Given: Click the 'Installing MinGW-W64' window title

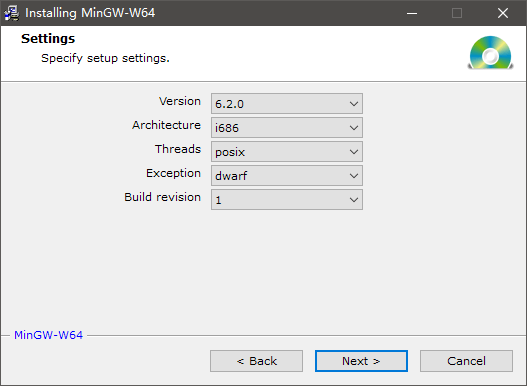Looking at the screenshot, I should pos(90,13).
